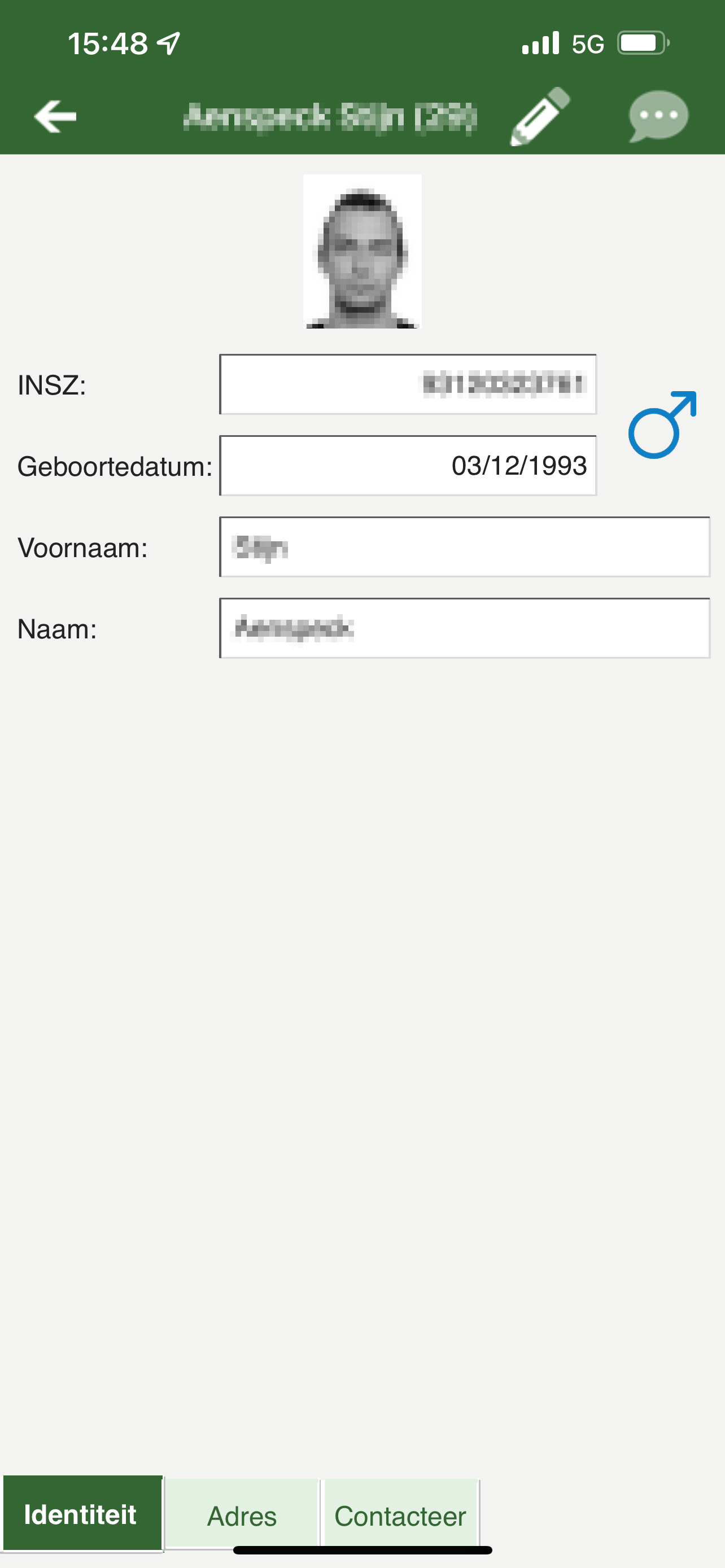Viewport: 725px width, 1568px height.
Task: Tap the Geboortedatum label
Action: pos(115,466)
